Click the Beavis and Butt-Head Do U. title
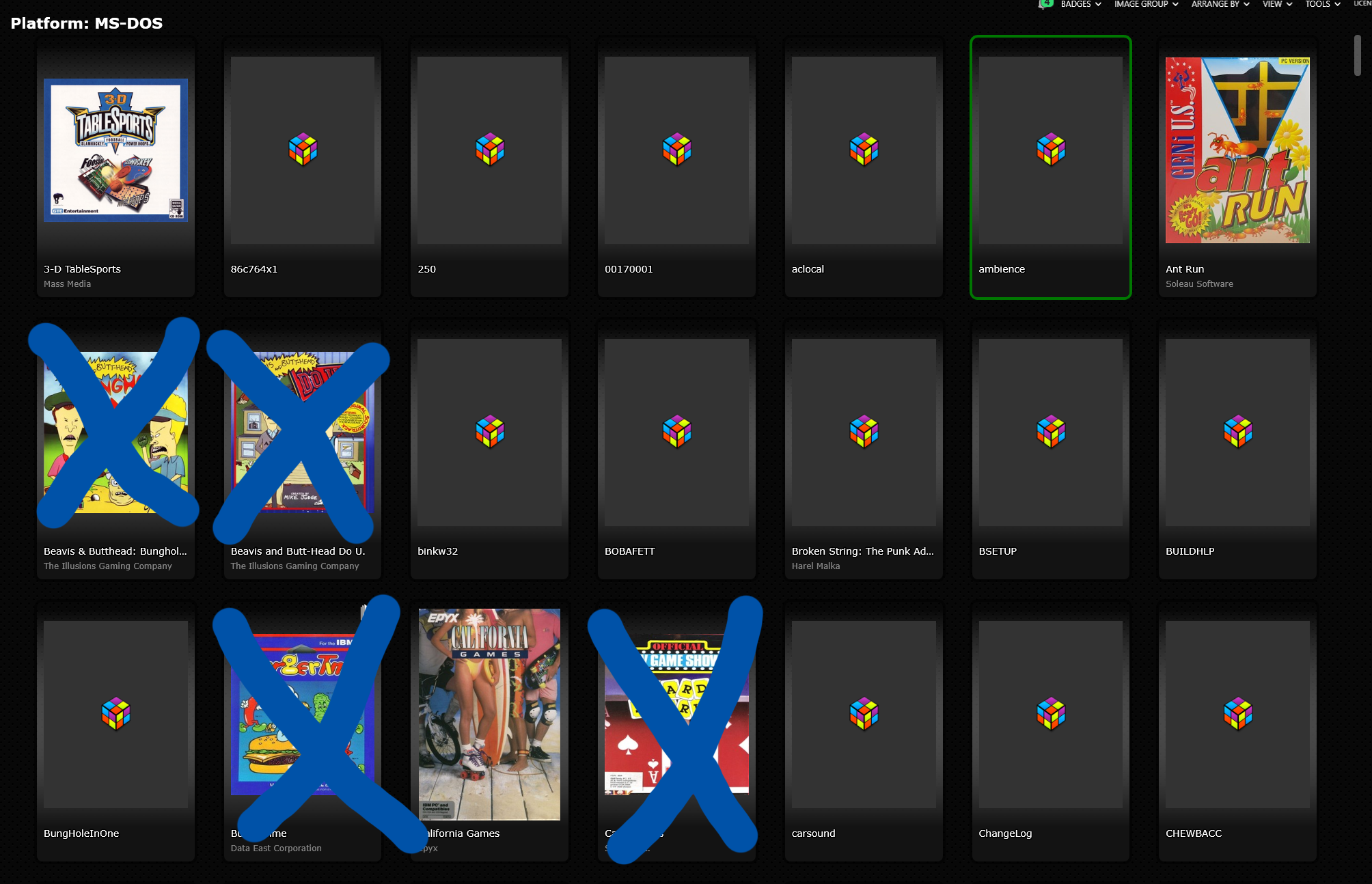The height and width of the screenshot is (884, 1372). click(x=298, y=551)
